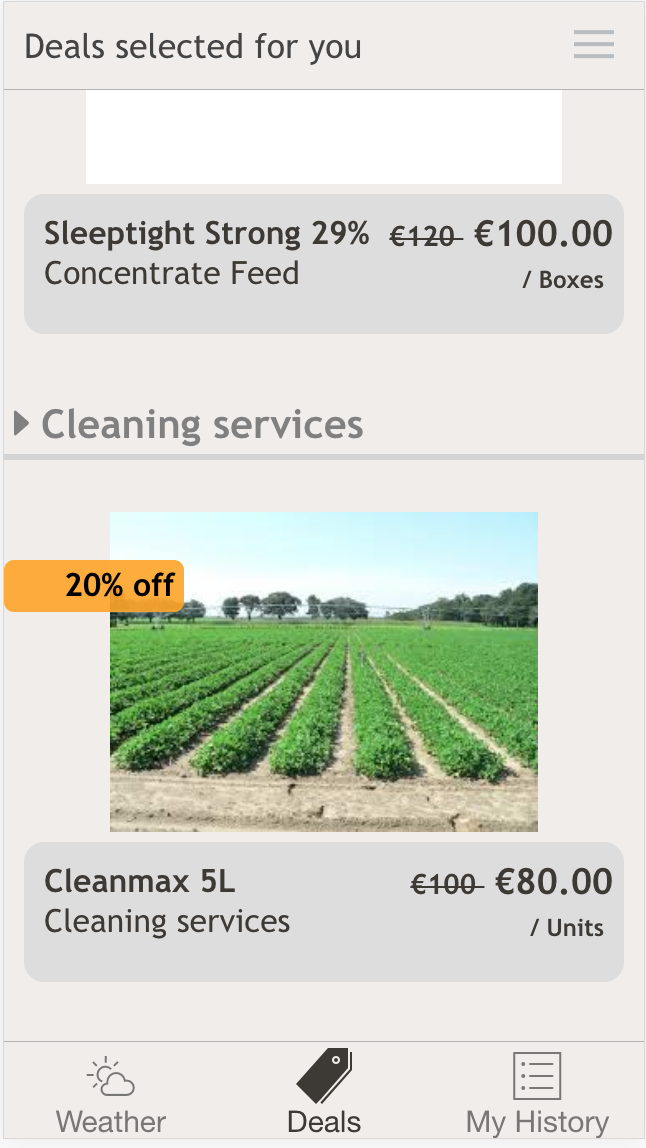
Task: Tap the Weather sun-cloud icon
Action: (x=110, y=1077)
